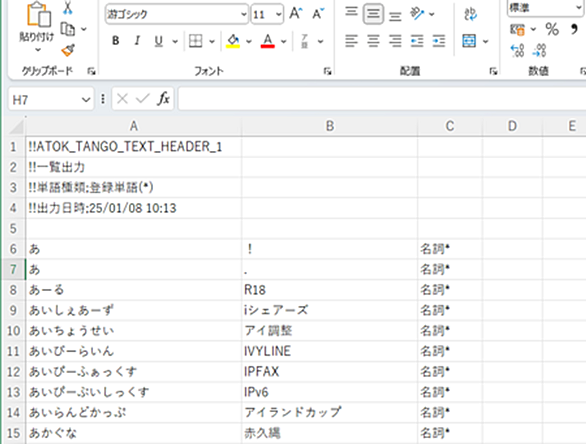Open font color dropdown arrow
This screenshot has height=444, width=586.
(x=284, y=41)
